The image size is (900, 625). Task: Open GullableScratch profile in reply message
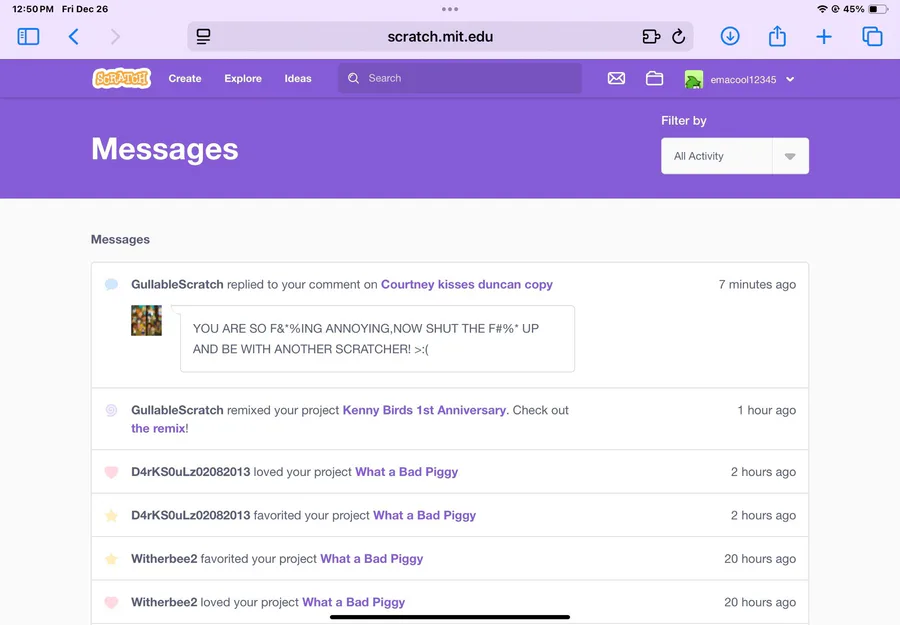tap(177, 284)
